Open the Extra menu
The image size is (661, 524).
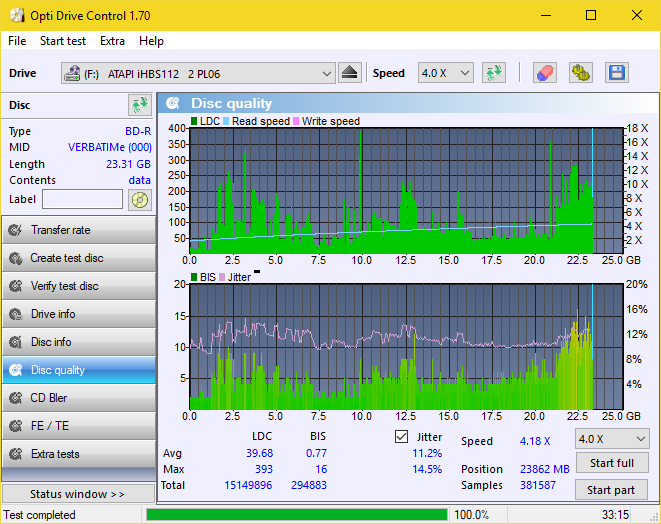click(x=112, y=41)
